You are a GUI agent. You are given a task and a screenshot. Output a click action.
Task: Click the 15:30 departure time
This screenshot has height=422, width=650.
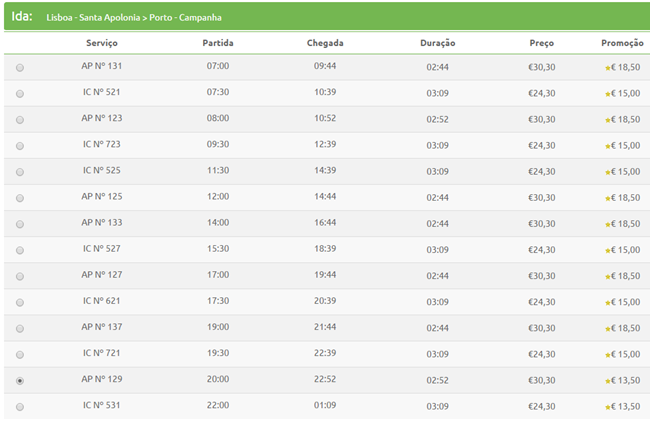coord(218,249)
